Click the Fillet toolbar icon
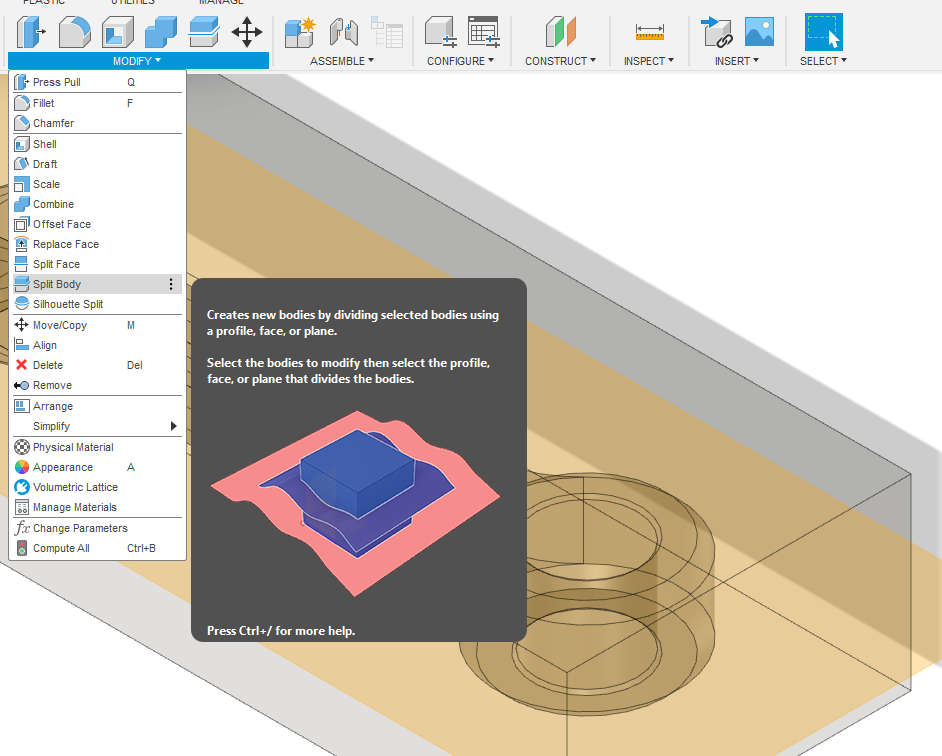The image size is (942, 756). [x=74, y=32]
